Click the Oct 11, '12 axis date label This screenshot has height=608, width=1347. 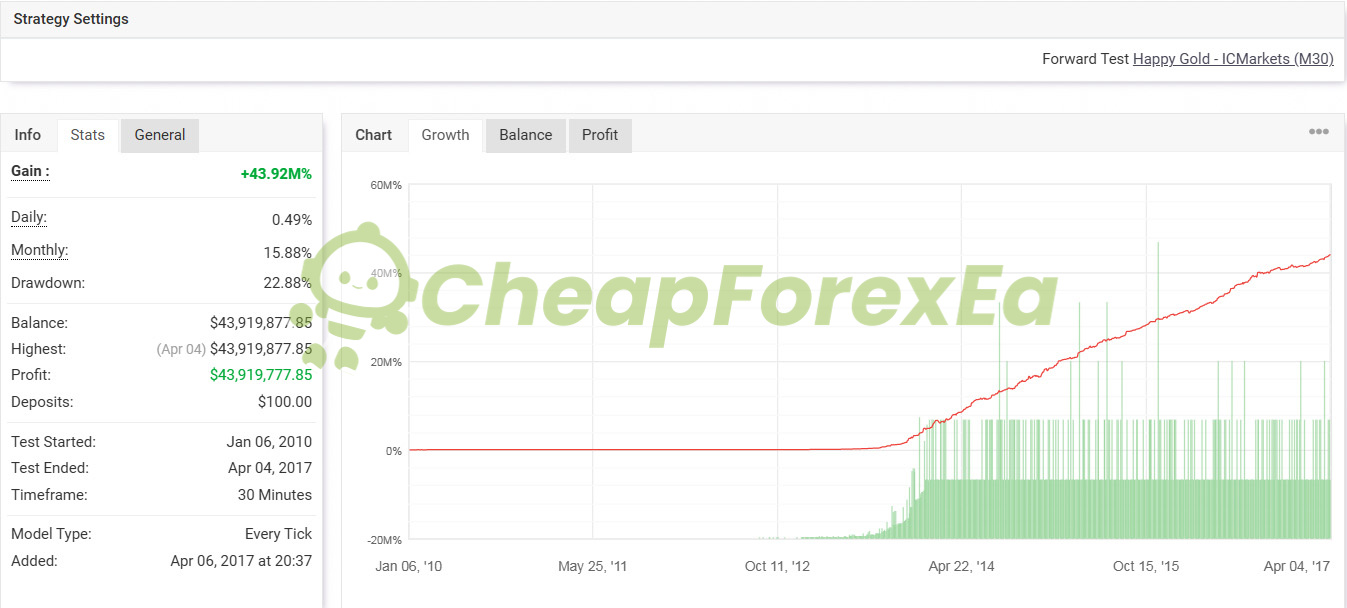pyautogui.click(x=778, y=566)
